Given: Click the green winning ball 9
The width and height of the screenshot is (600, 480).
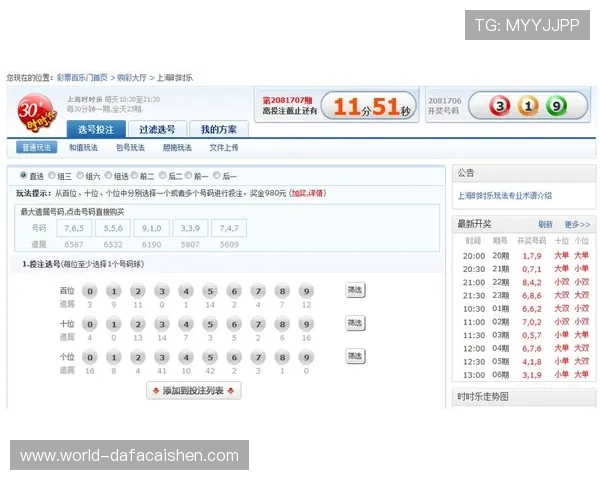Looking at the screenshot, I should pyautogui.click(x=556, y=106).
